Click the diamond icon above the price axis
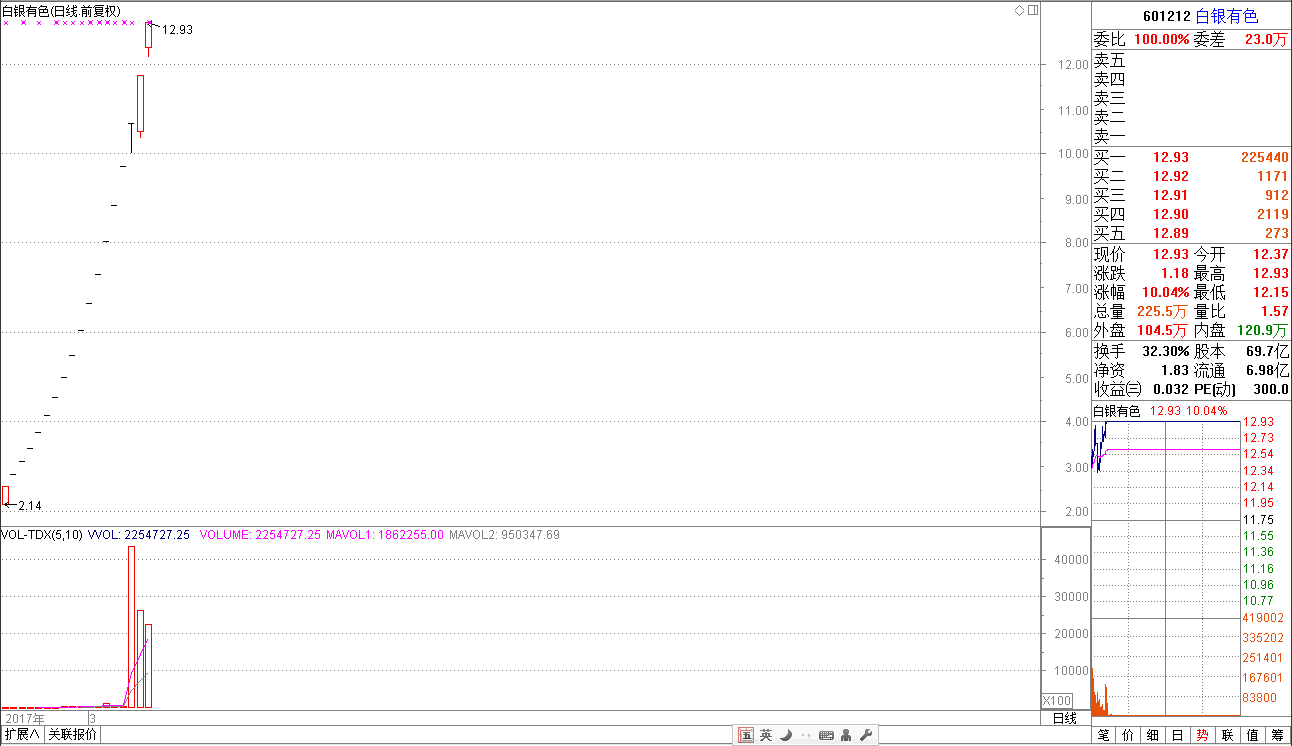Image resolution: width=1292 pixels, height=746 pixels. [1019, 10]
